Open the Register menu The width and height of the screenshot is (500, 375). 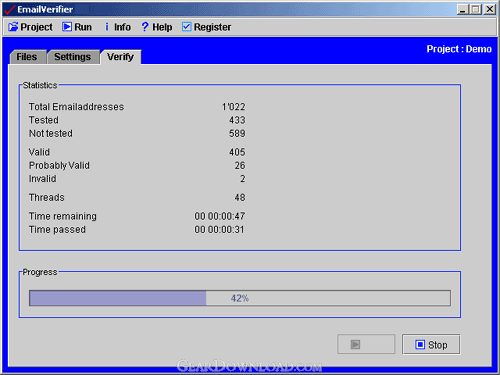pos(207,27)
